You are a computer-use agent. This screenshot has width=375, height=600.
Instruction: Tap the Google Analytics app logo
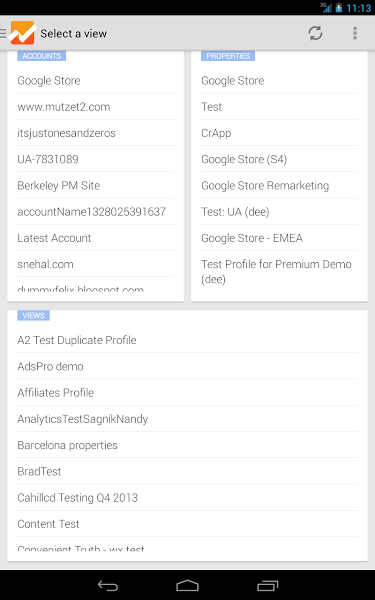click(23, 33)
